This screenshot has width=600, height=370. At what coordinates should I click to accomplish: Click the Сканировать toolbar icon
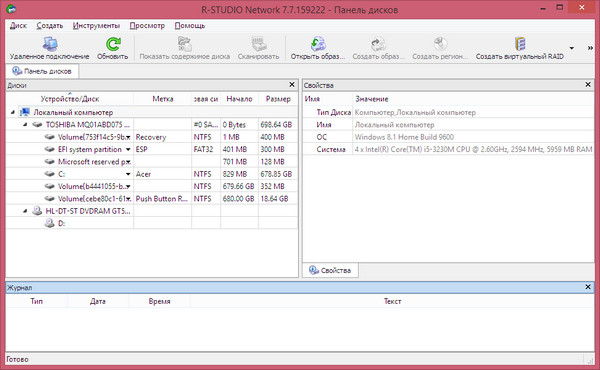point(259,44)
